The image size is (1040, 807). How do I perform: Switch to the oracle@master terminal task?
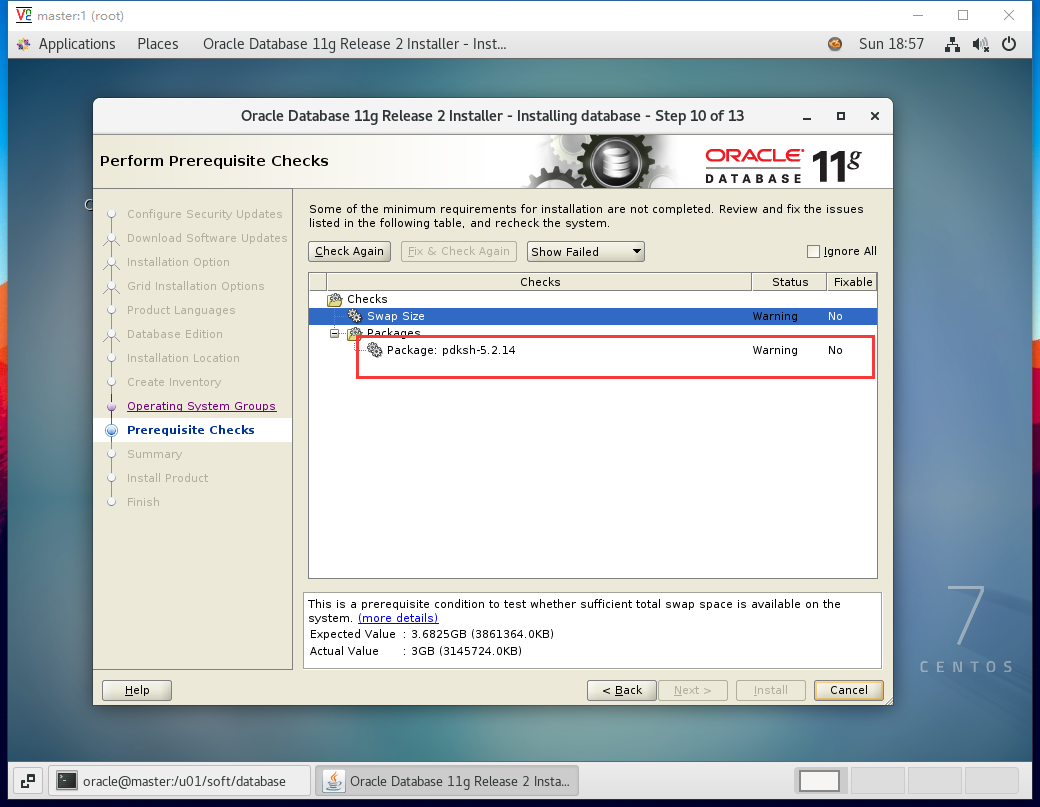coord(179,781)
